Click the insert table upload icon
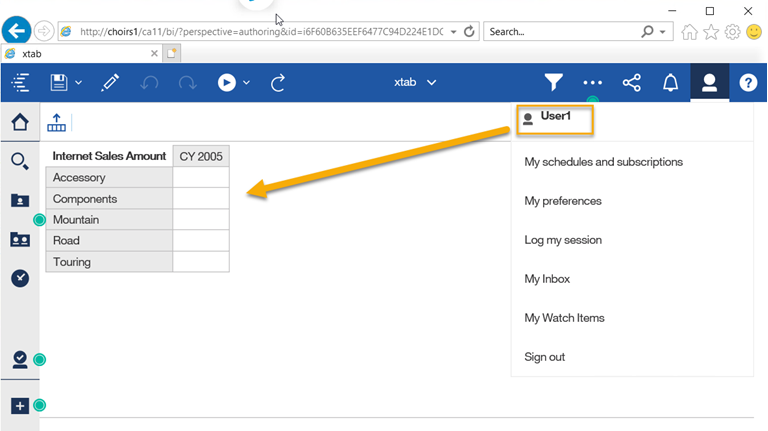 [x=56, y=122]
